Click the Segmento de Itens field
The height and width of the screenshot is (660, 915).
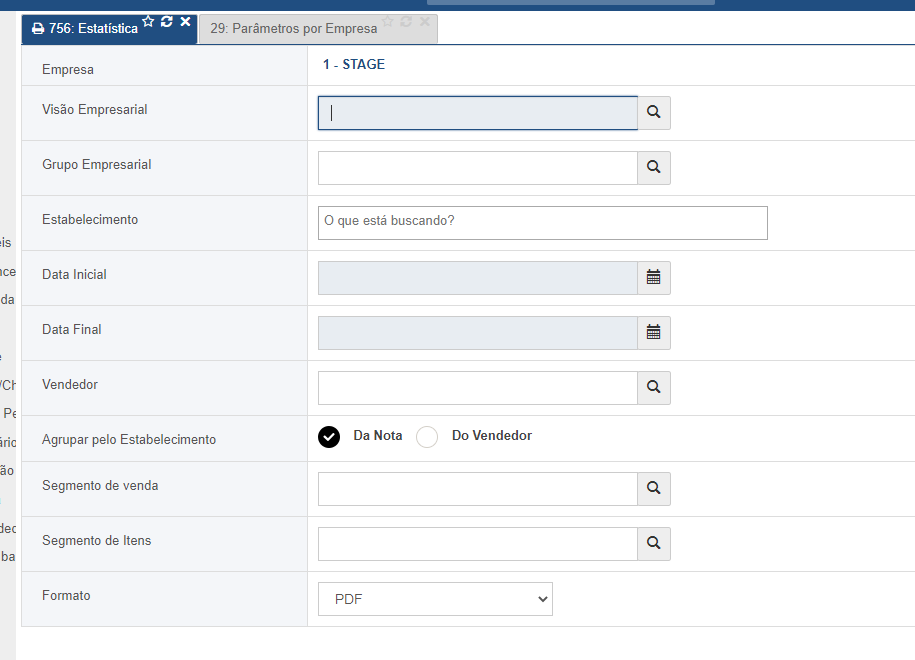coord(478,543)
